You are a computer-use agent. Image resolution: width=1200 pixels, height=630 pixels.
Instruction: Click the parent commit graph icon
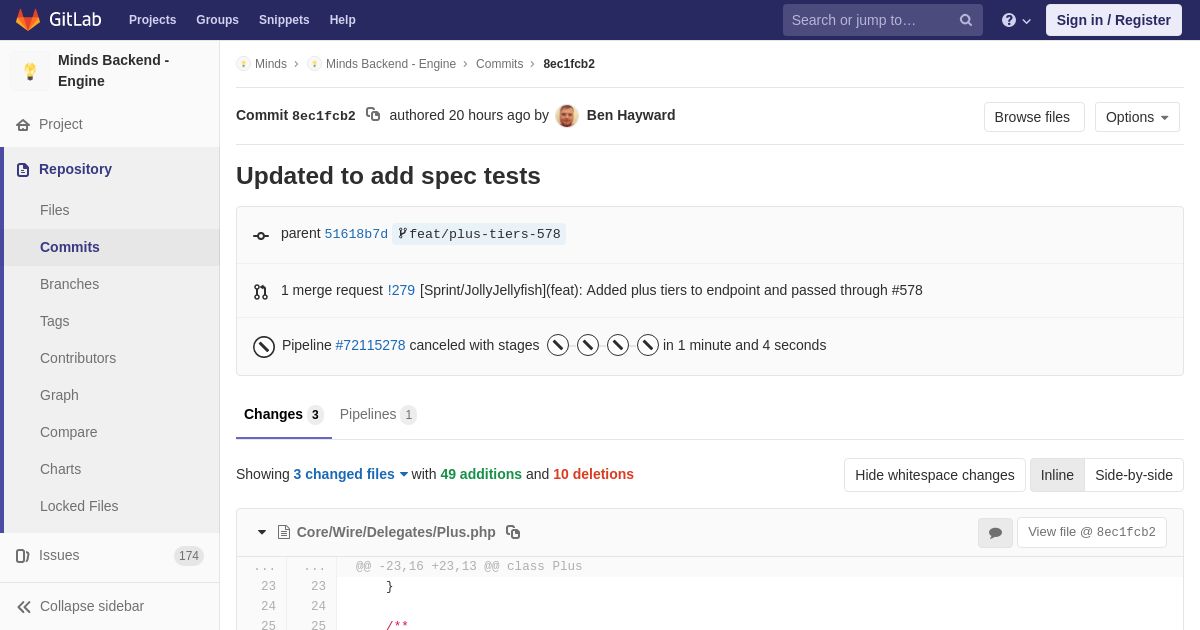click(261, 236)
